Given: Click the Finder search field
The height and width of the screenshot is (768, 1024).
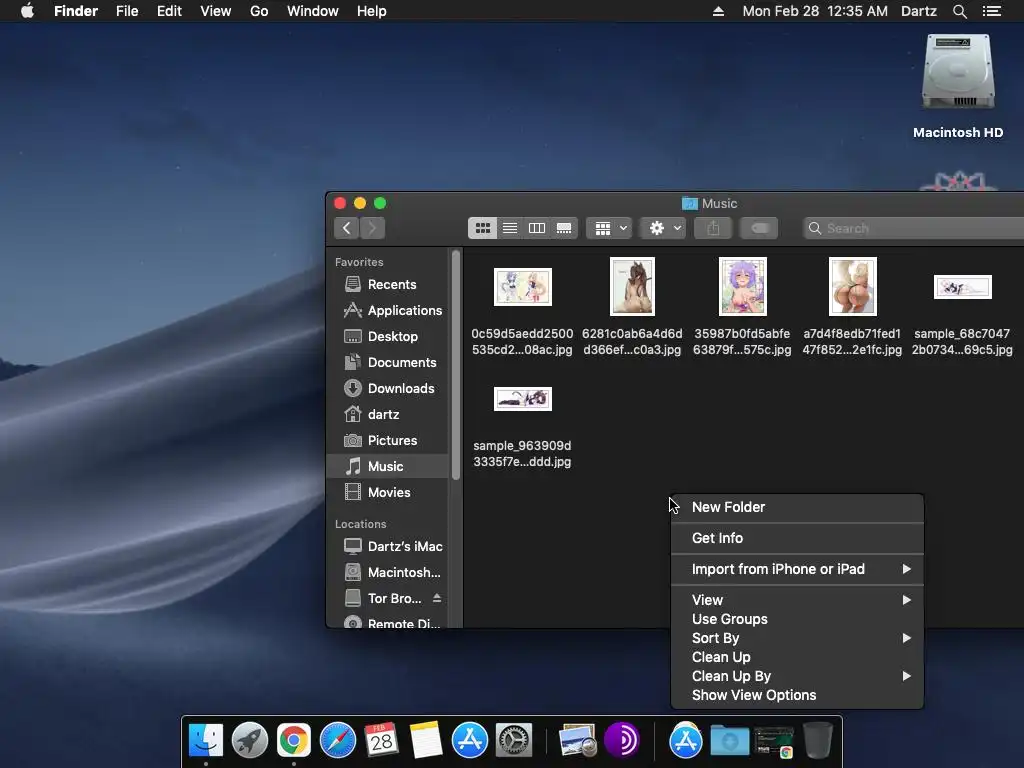Looking at the screenshot, I should [x=914, y=228].
